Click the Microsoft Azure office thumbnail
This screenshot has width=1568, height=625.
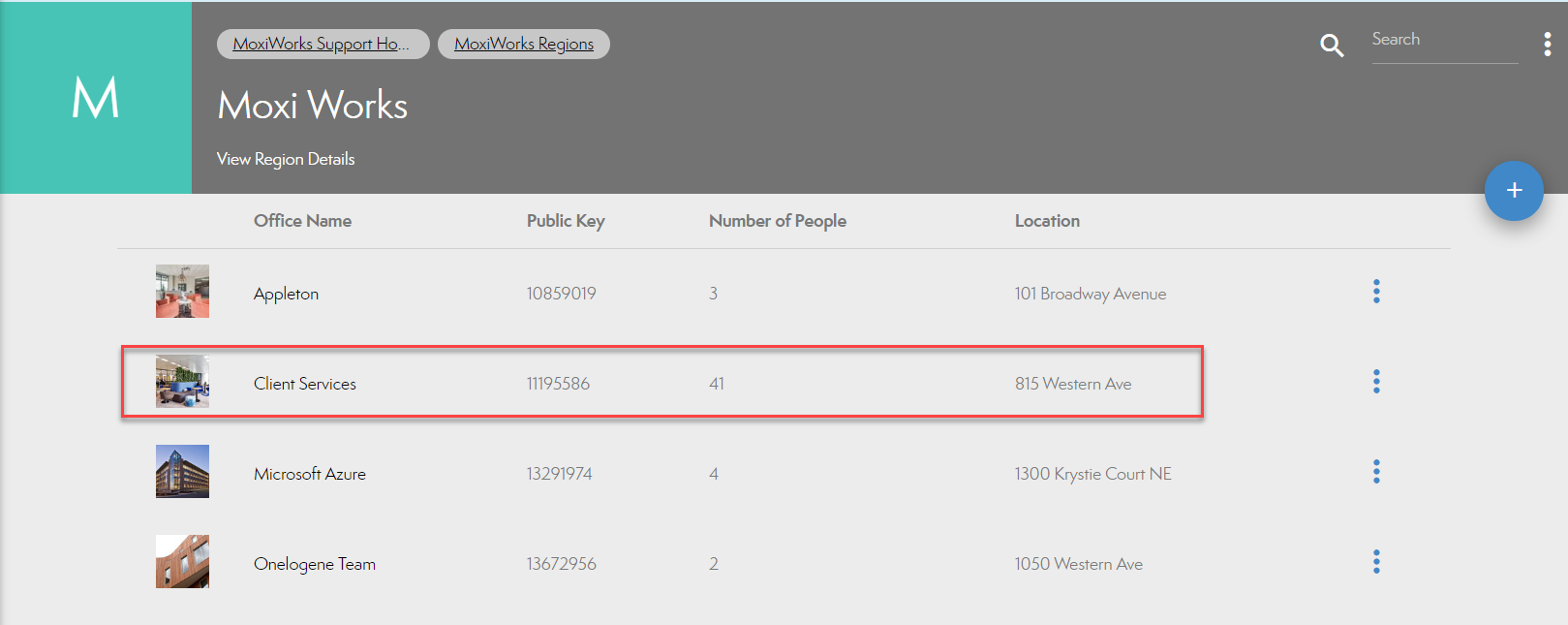(182, 472)
